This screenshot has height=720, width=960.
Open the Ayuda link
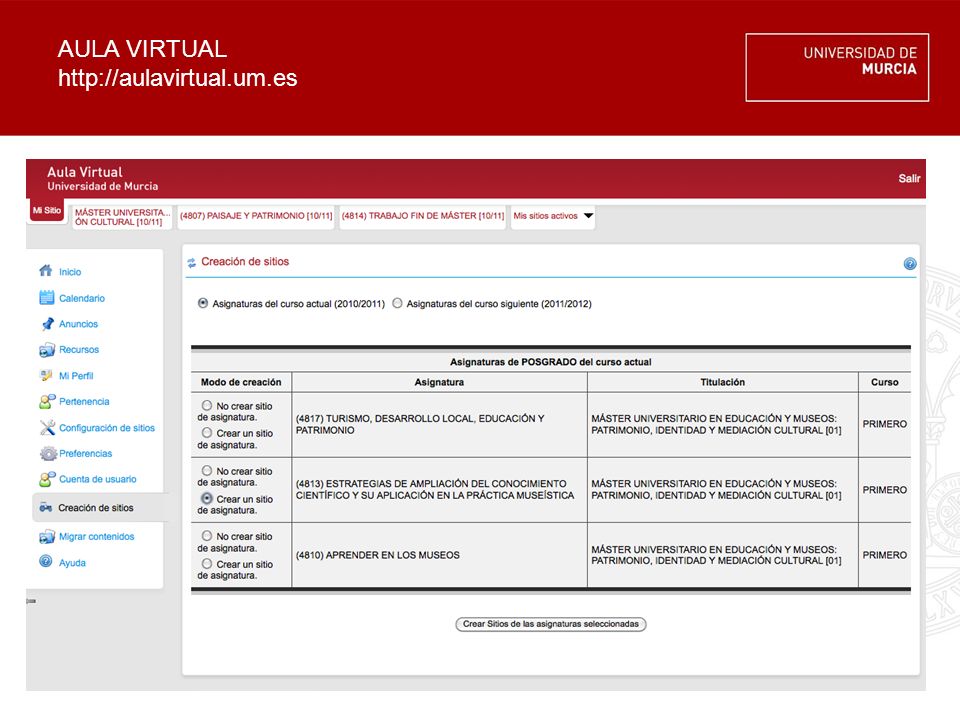[72, 563]
